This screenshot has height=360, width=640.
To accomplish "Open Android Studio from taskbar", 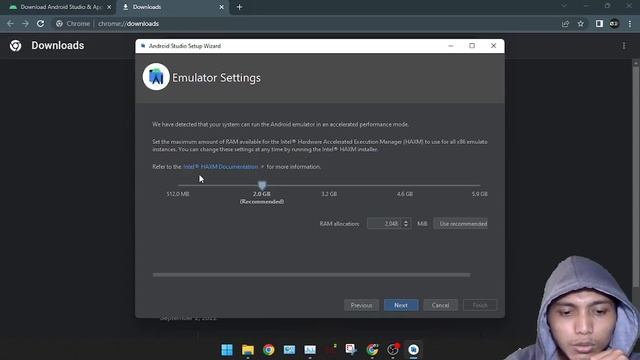I will (x=413, y=350).
